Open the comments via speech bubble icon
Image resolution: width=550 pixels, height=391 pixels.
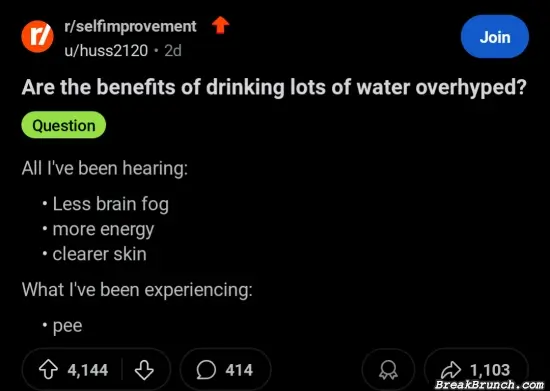[206, 370]
